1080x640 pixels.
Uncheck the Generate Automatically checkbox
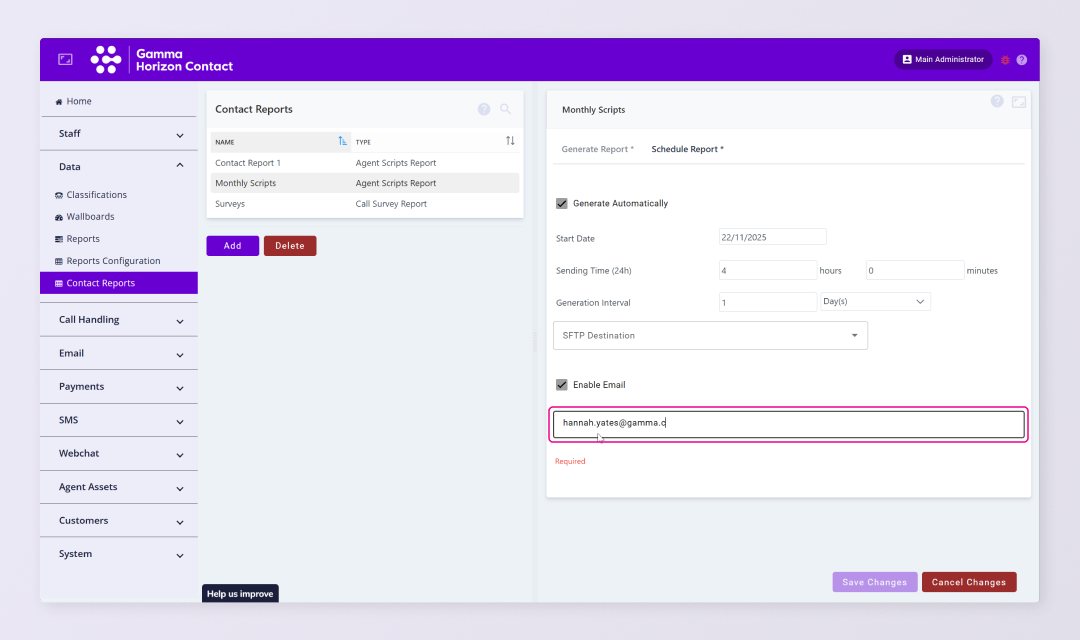pos(562,203)
